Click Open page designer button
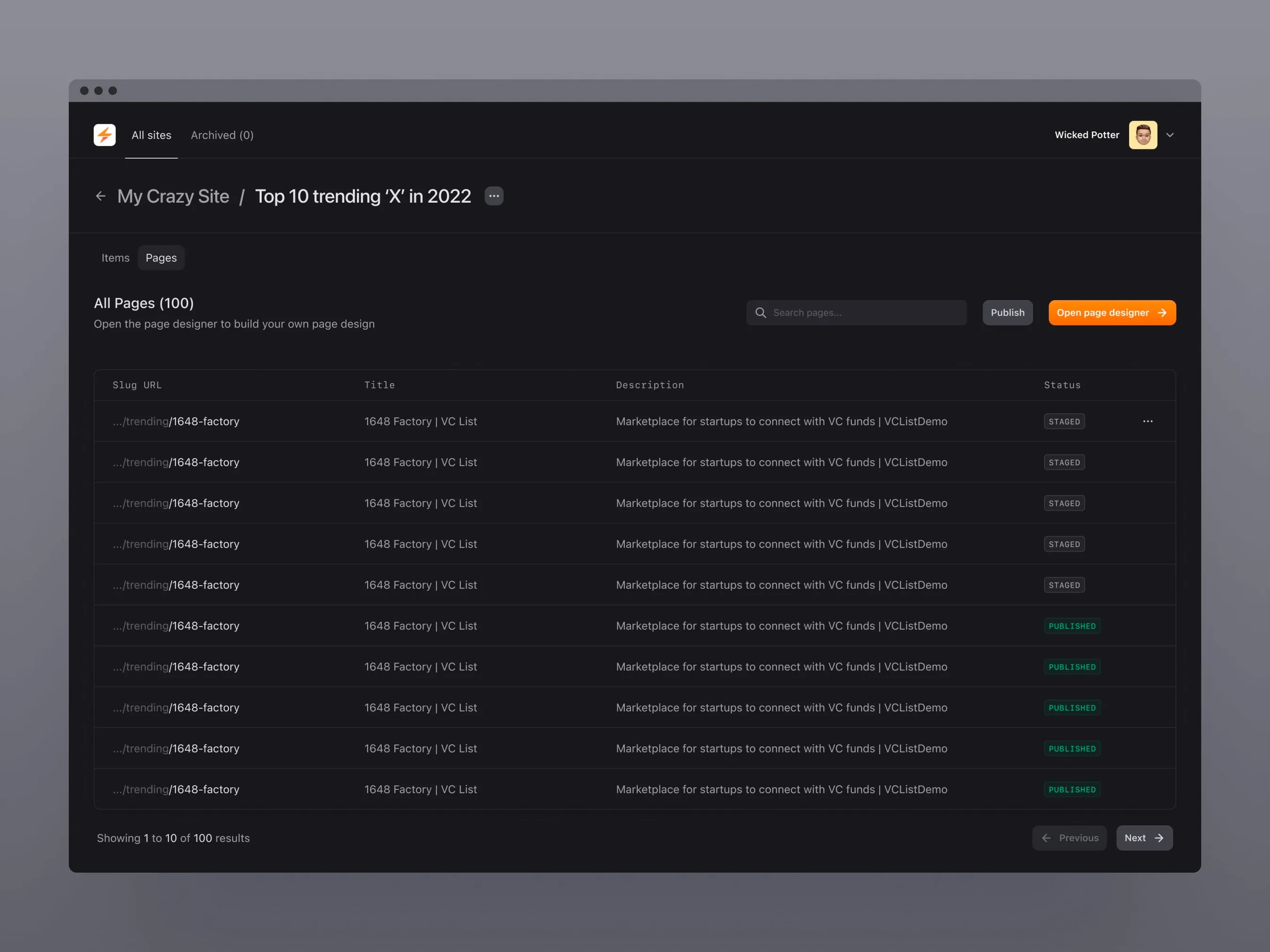The width and height of the screenshot is (1270, 952). click(1112, 313)
